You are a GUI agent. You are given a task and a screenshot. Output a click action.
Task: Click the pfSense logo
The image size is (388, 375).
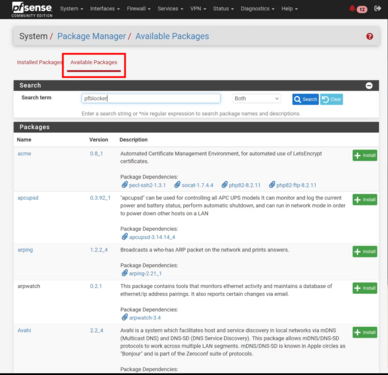[x=32, y=9]
